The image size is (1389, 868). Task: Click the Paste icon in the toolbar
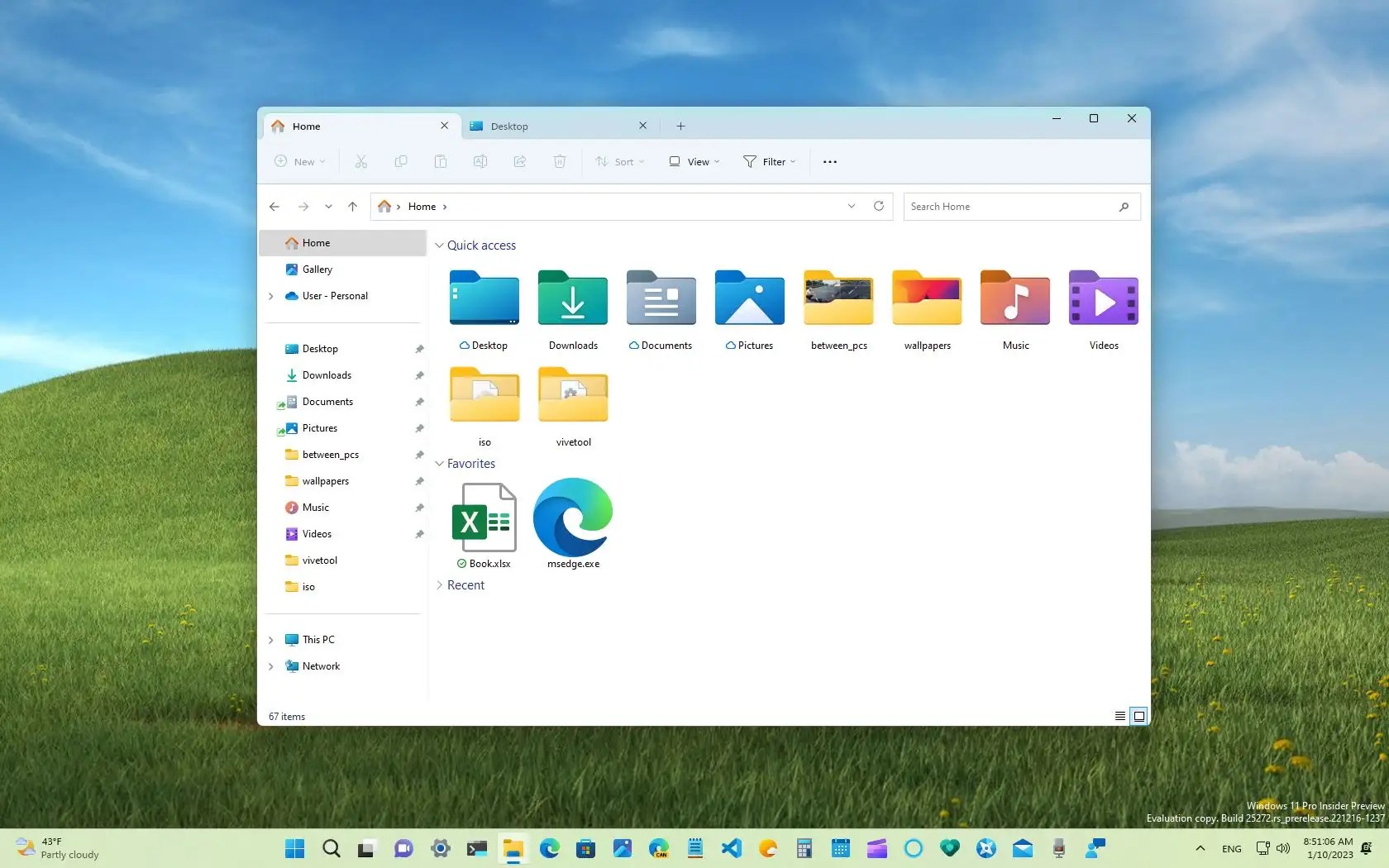pyautogui.click(x=441, y=161)
